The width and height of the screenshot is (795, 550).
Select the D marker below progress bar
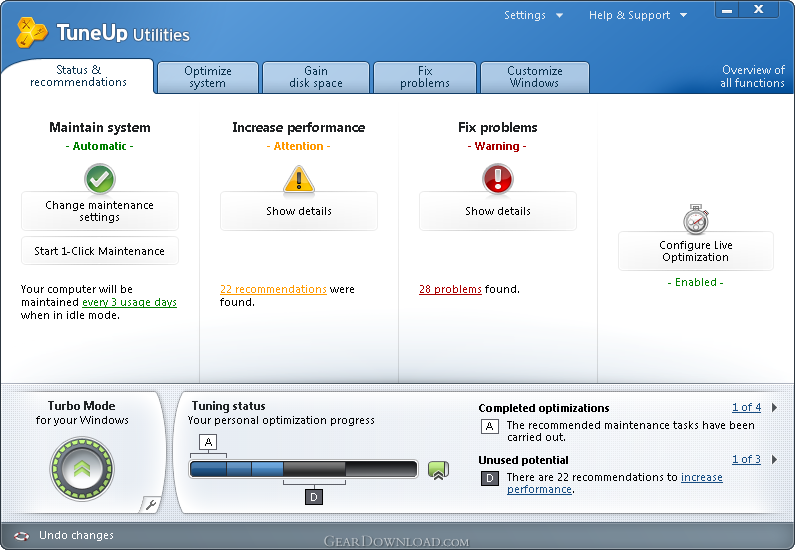coord(314,497)
